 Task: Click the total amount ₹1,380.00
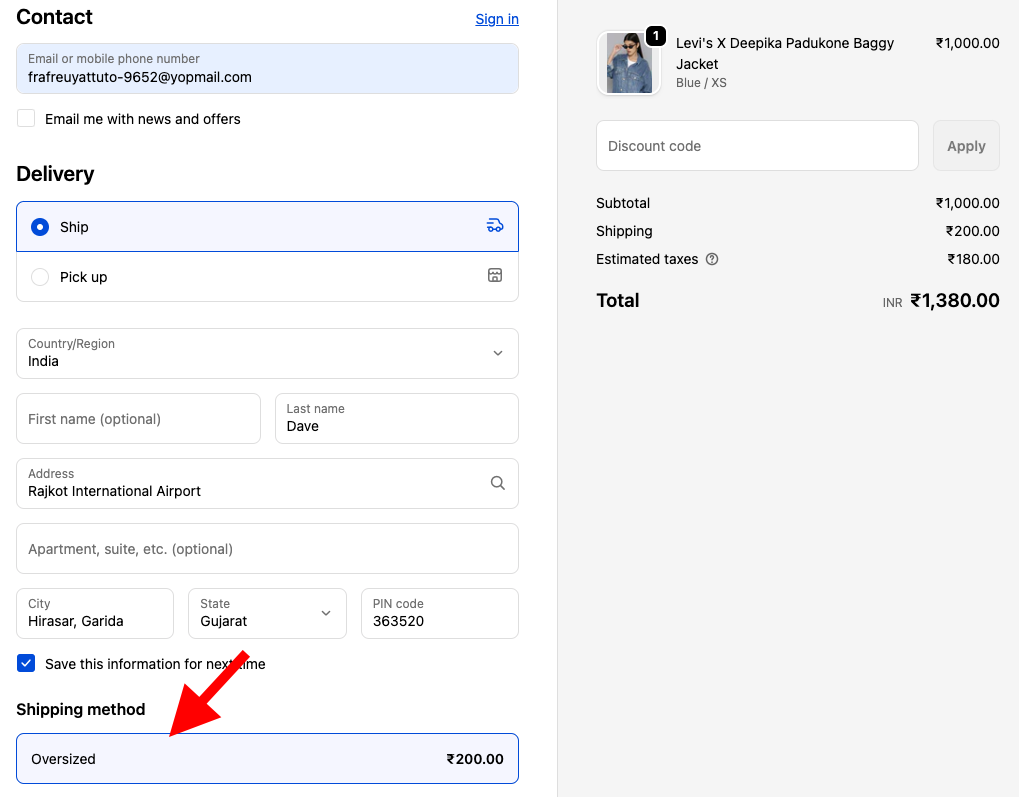click(x=955, y=300)
